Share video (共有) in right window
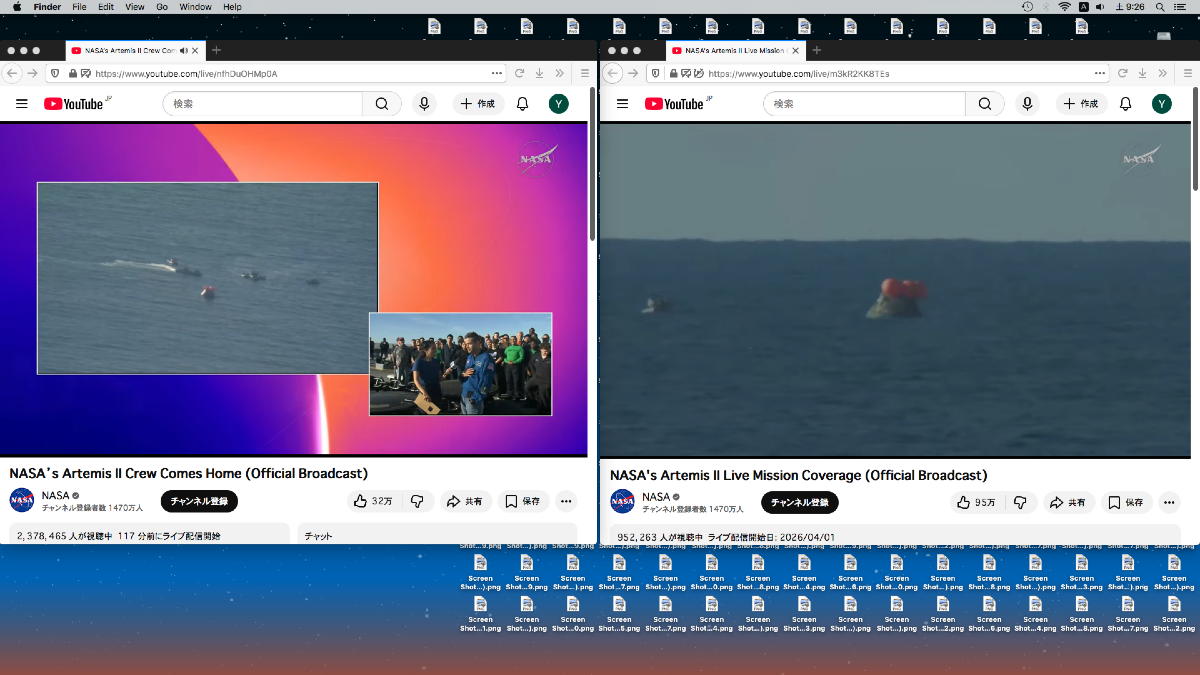 [1068, 502]
